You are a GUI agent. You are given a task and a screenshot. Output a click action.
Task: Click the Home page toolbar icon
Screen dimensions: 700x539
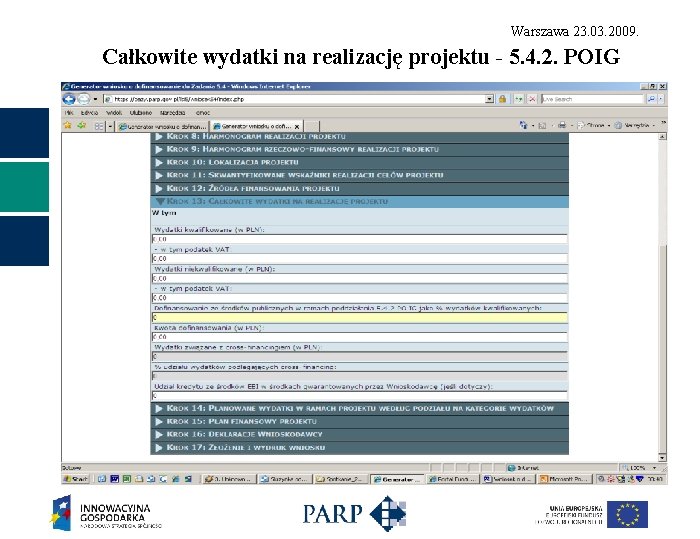tap(523, 125)
